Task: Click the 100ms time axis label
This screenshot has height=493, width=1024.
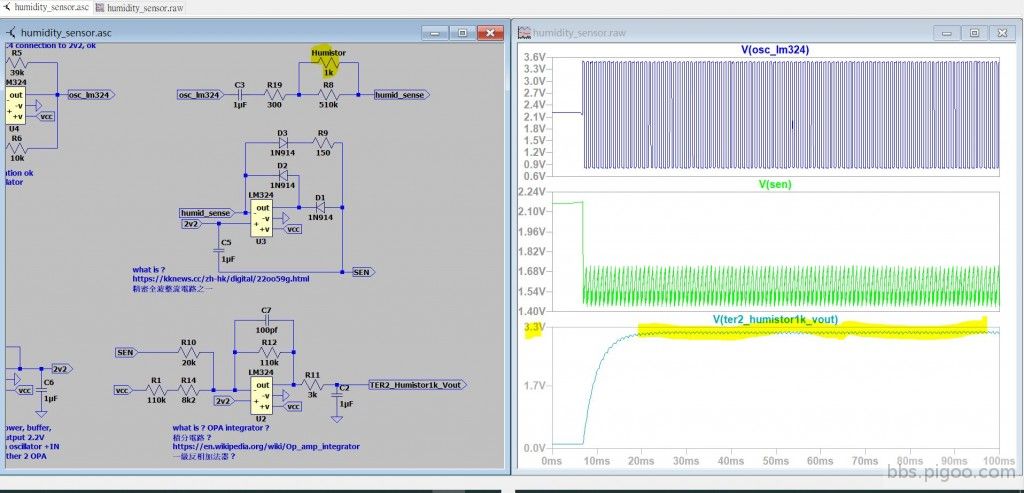Action: tap(999, 461)
